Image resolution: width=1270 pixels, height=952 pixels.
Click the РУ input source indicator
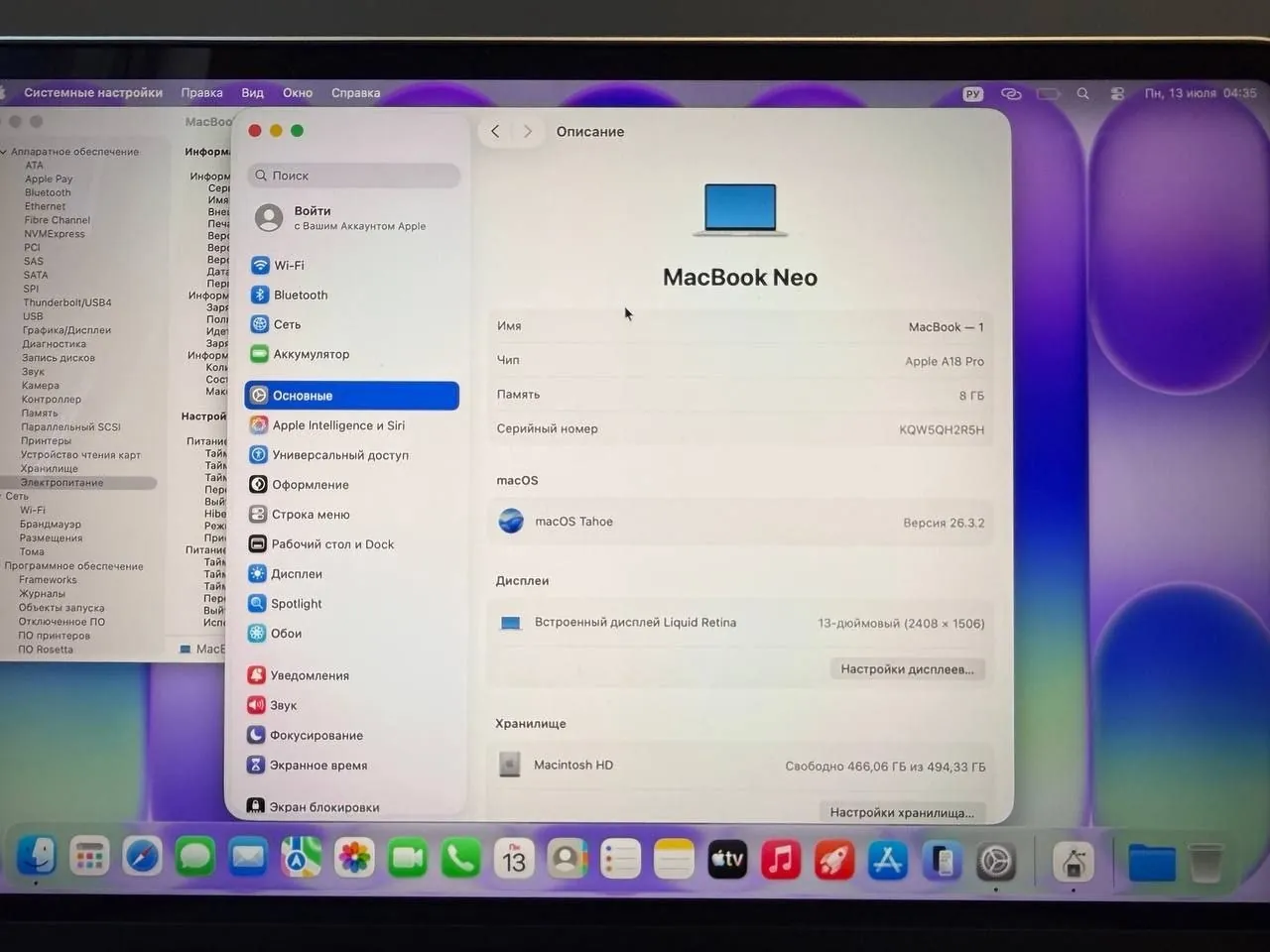click(x=972, y=93)
